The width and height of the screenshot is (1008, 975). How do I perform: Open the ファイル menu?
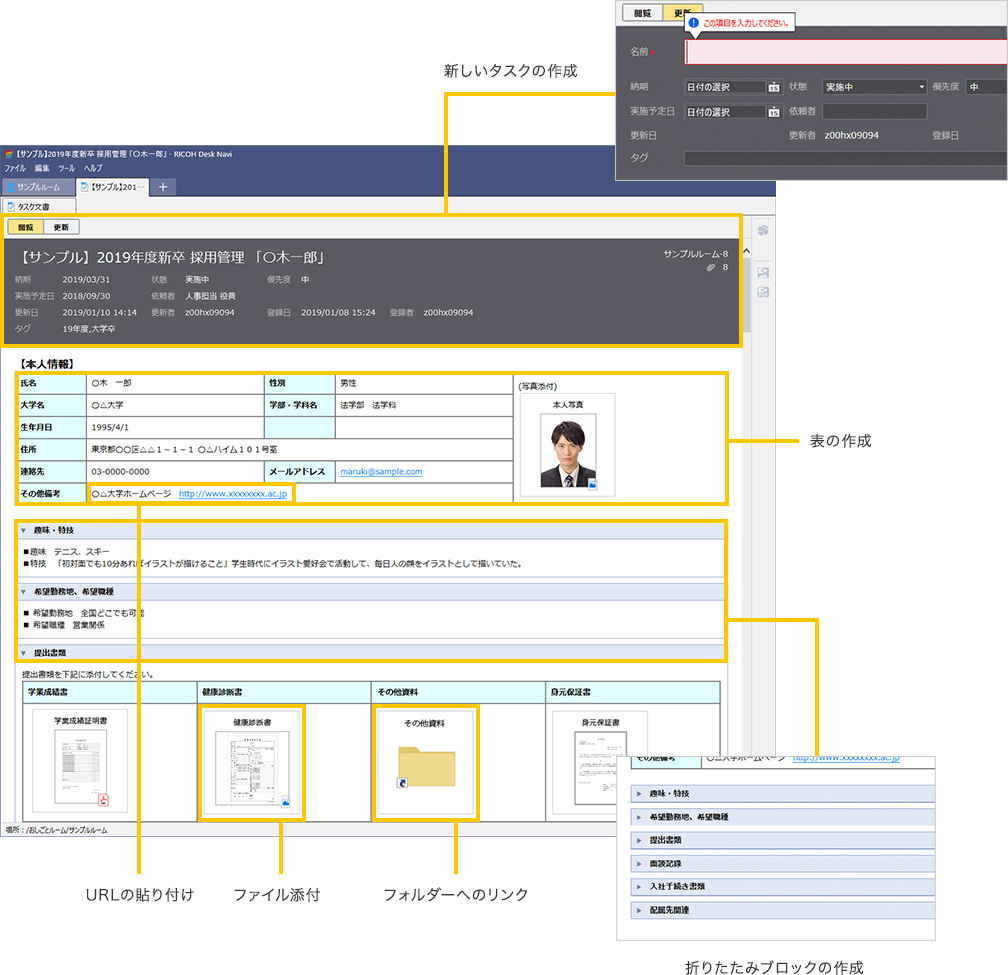tap(15, 169)
